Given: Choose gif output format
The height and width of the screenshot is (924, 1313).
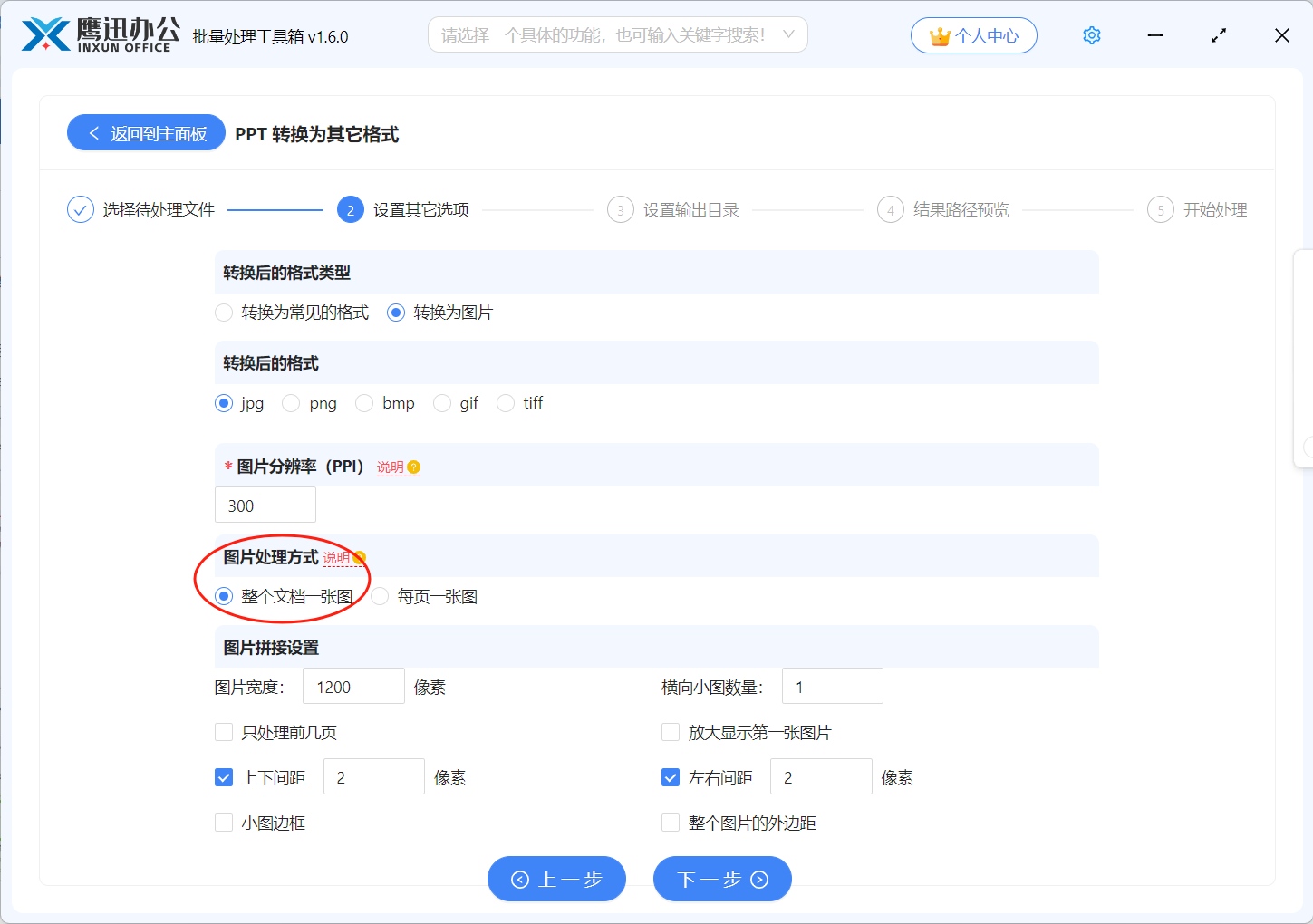Looking at the screenshot, I should (x=442, y=403).
